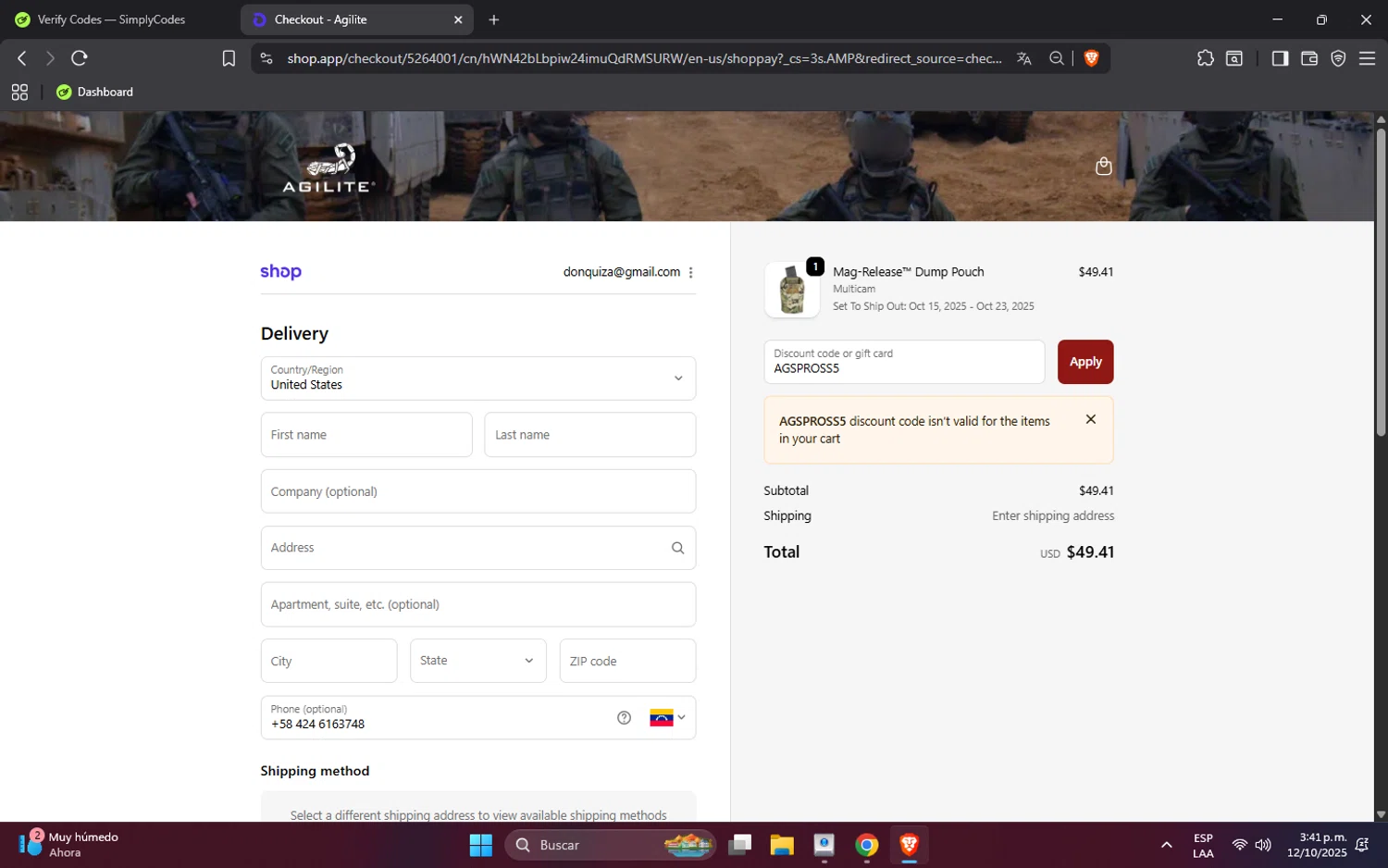The height and width of the screenshot is (868, 1388).
Task: Open the clock showing 3:41 p.m.
Action: (1317, 845)
